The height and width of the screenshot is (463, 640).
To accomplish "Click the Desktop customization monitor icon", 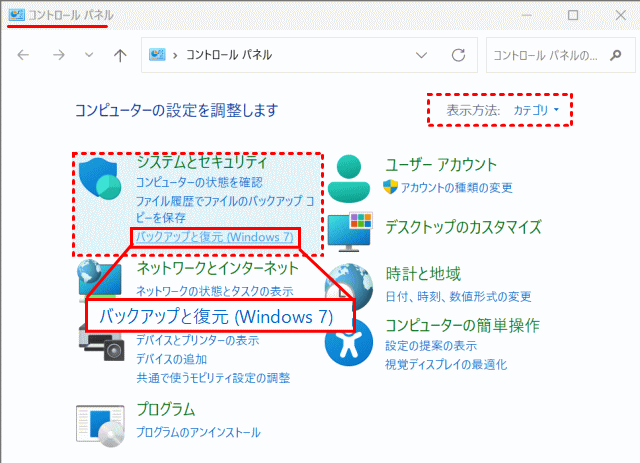I will point(350,232).
